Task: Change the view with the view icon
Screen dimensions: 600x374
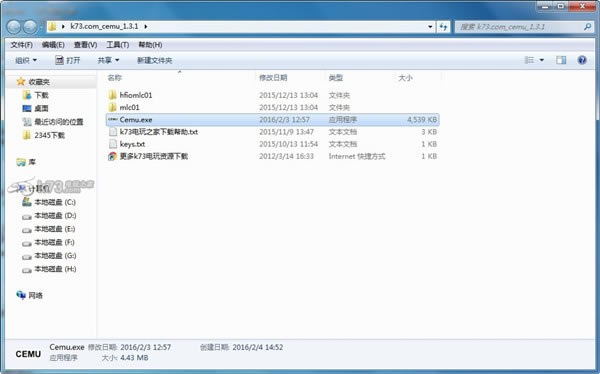Action: (529, 60)
